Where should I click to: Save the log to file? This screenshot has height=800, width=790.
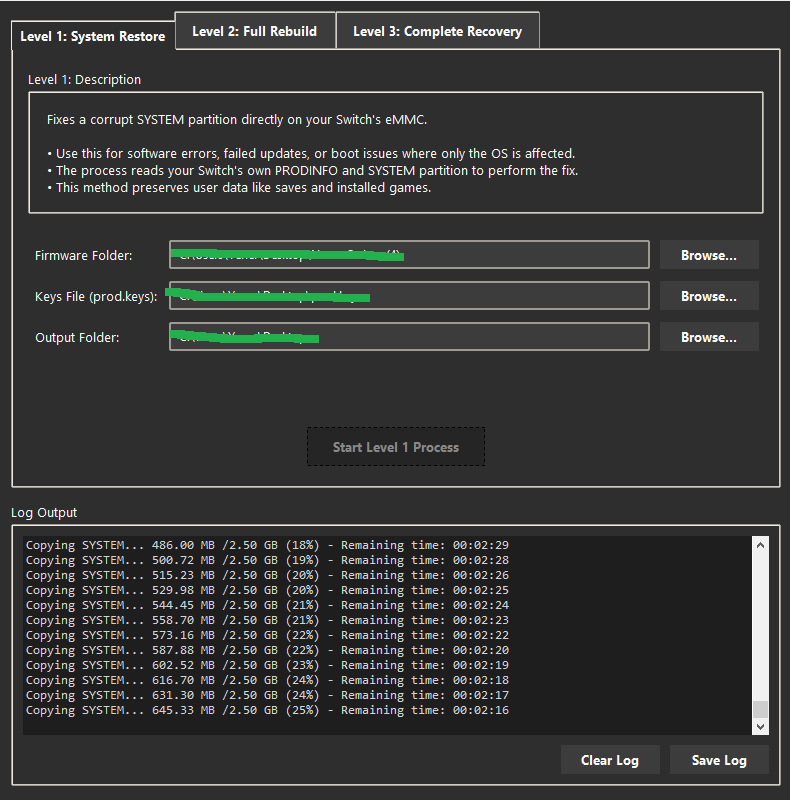(x=719, y=760)
